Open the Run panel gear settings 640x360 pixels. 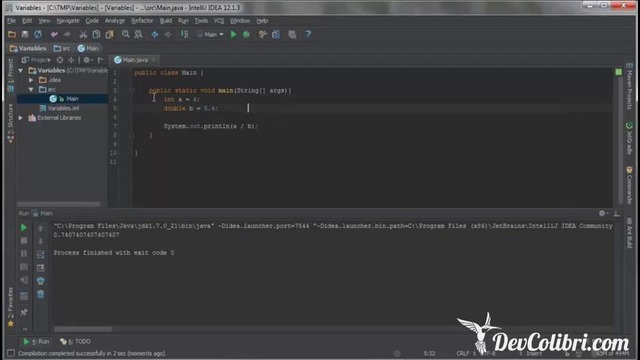point(603,213)
